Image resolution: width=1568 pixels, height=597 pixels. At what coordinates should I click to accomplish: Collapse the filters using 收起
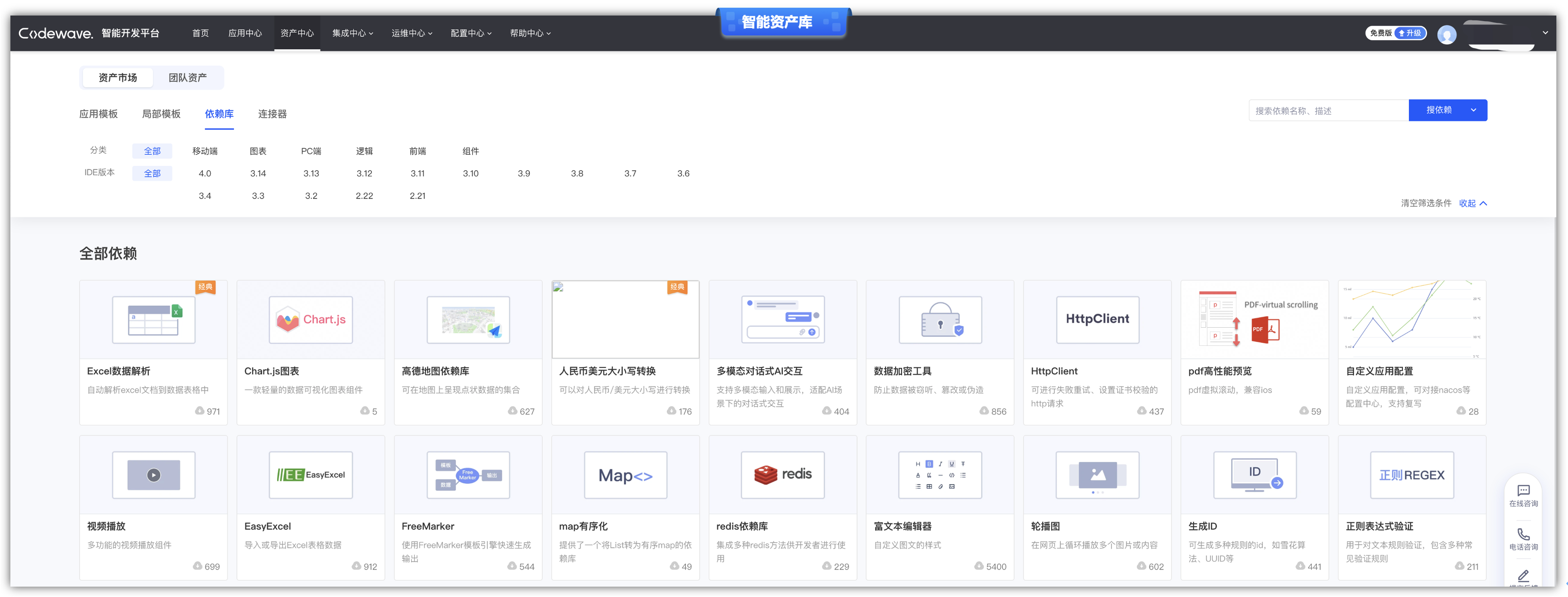[x=1472, y=203]
